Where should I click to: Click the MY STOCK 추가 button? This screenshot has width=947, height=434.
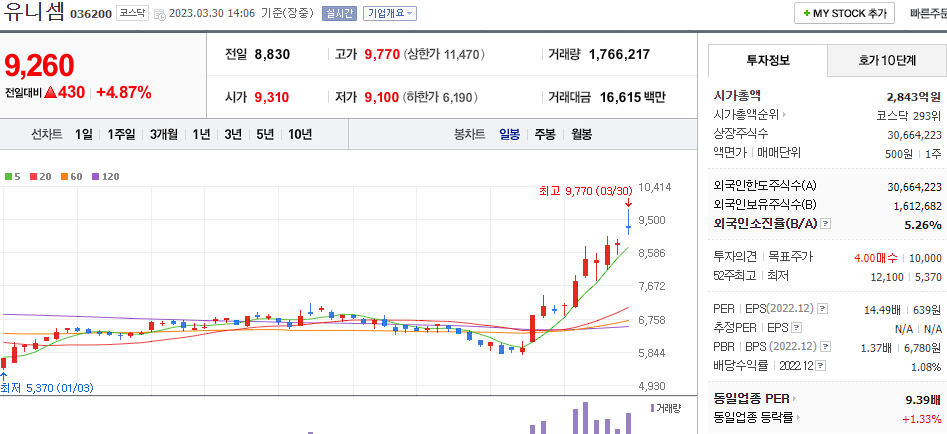tap(844, 13)
